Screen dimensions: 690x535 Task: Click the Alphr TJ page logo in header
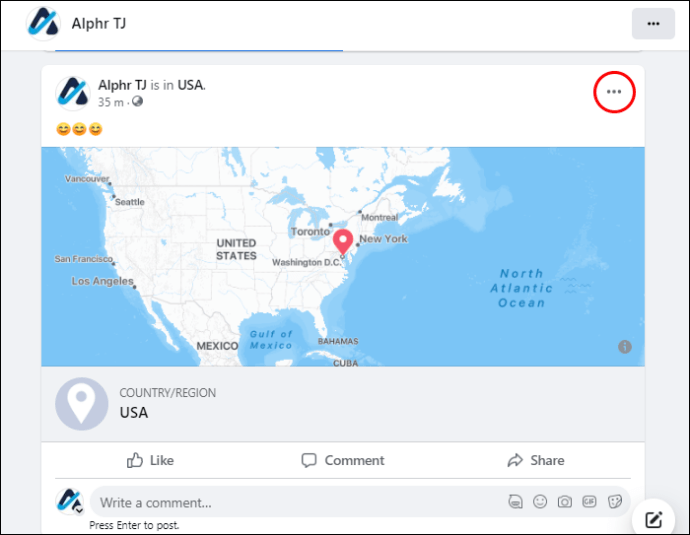pos(43,24)
